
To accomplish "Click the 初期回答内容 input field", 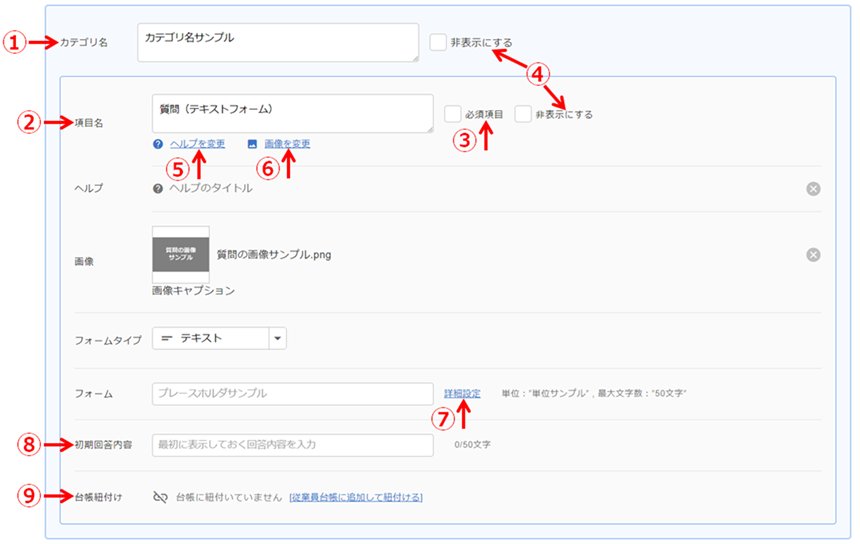I will 293,445.
